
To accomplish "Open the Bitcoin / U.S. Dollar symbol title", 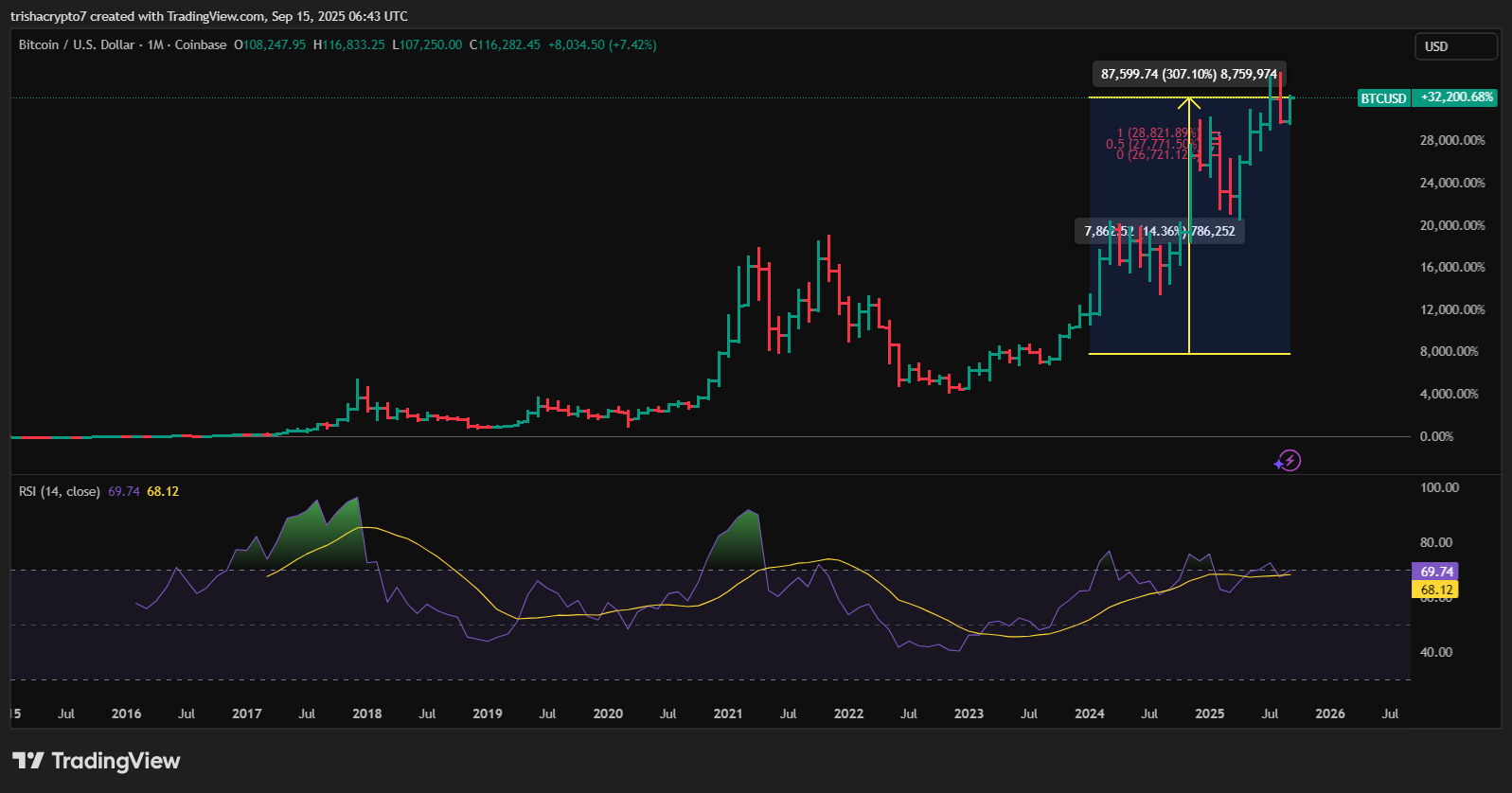I will coord(77,44).
